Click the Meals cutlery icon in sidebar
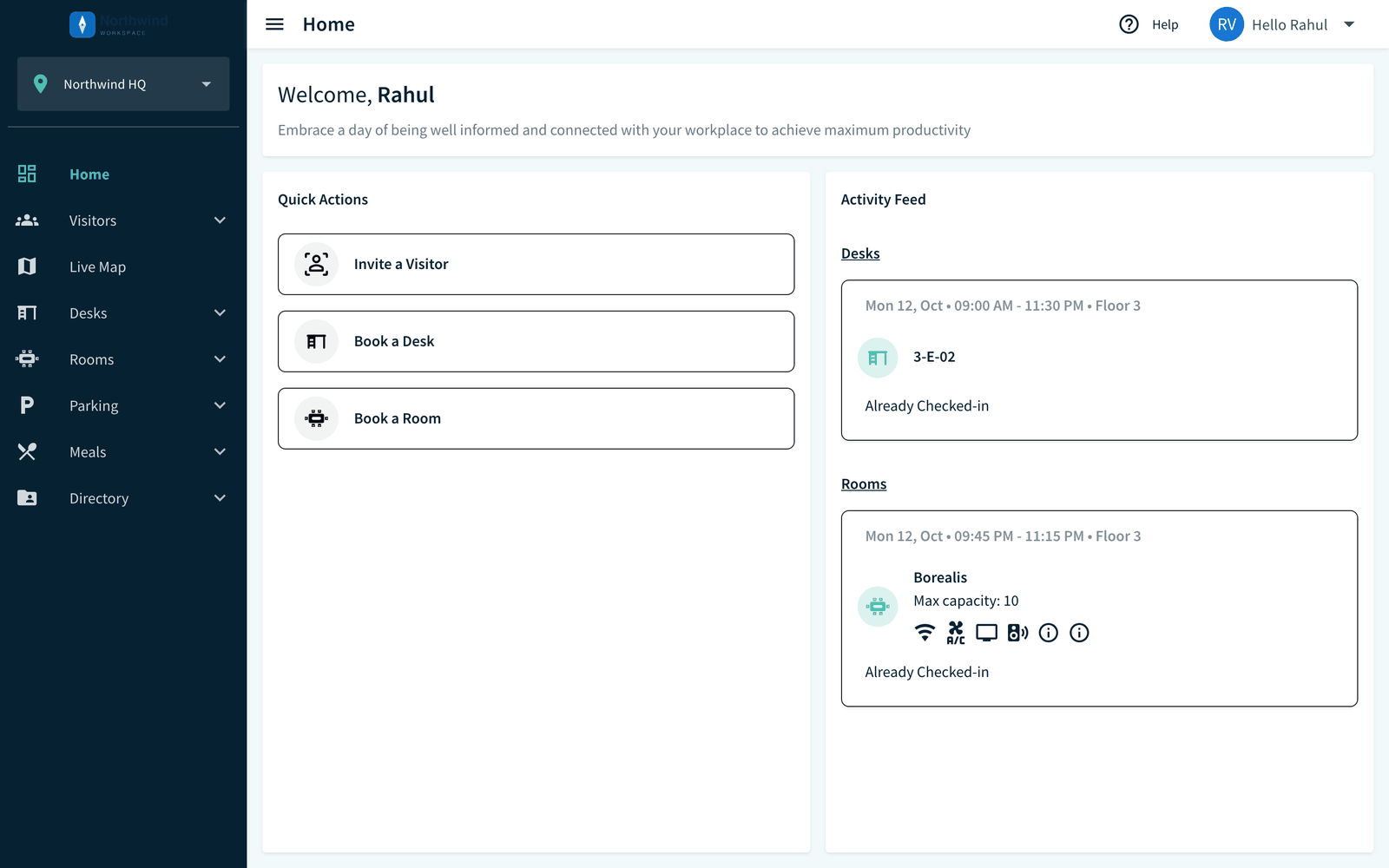1389x868 pixels. [x=27, y=451]
